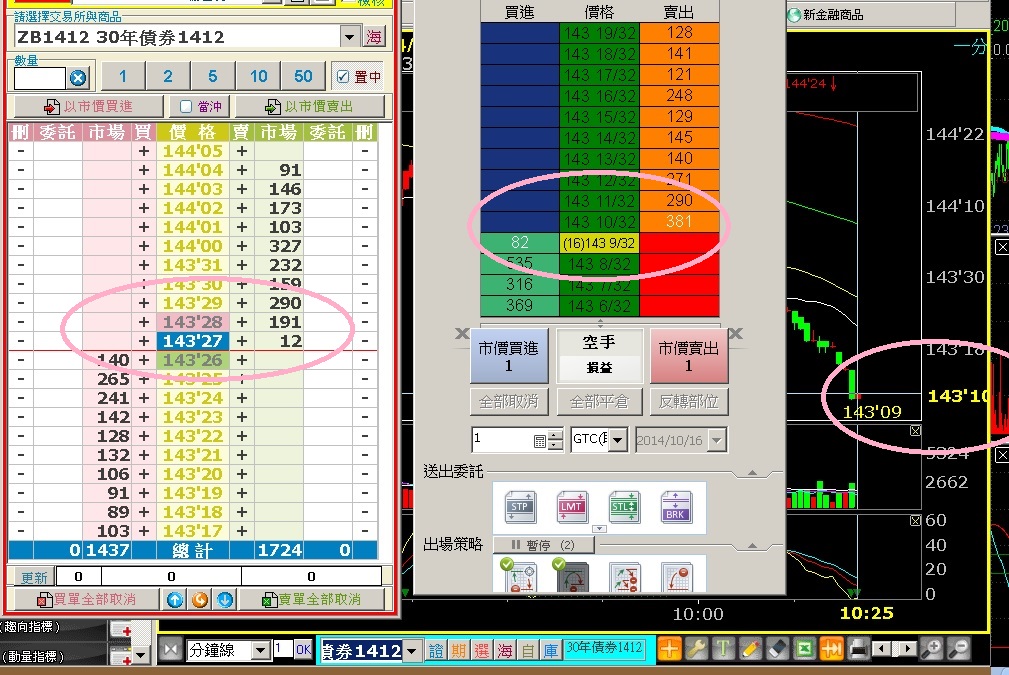Click the orange crosshair tool in chart toolbar

click(669, 649)
